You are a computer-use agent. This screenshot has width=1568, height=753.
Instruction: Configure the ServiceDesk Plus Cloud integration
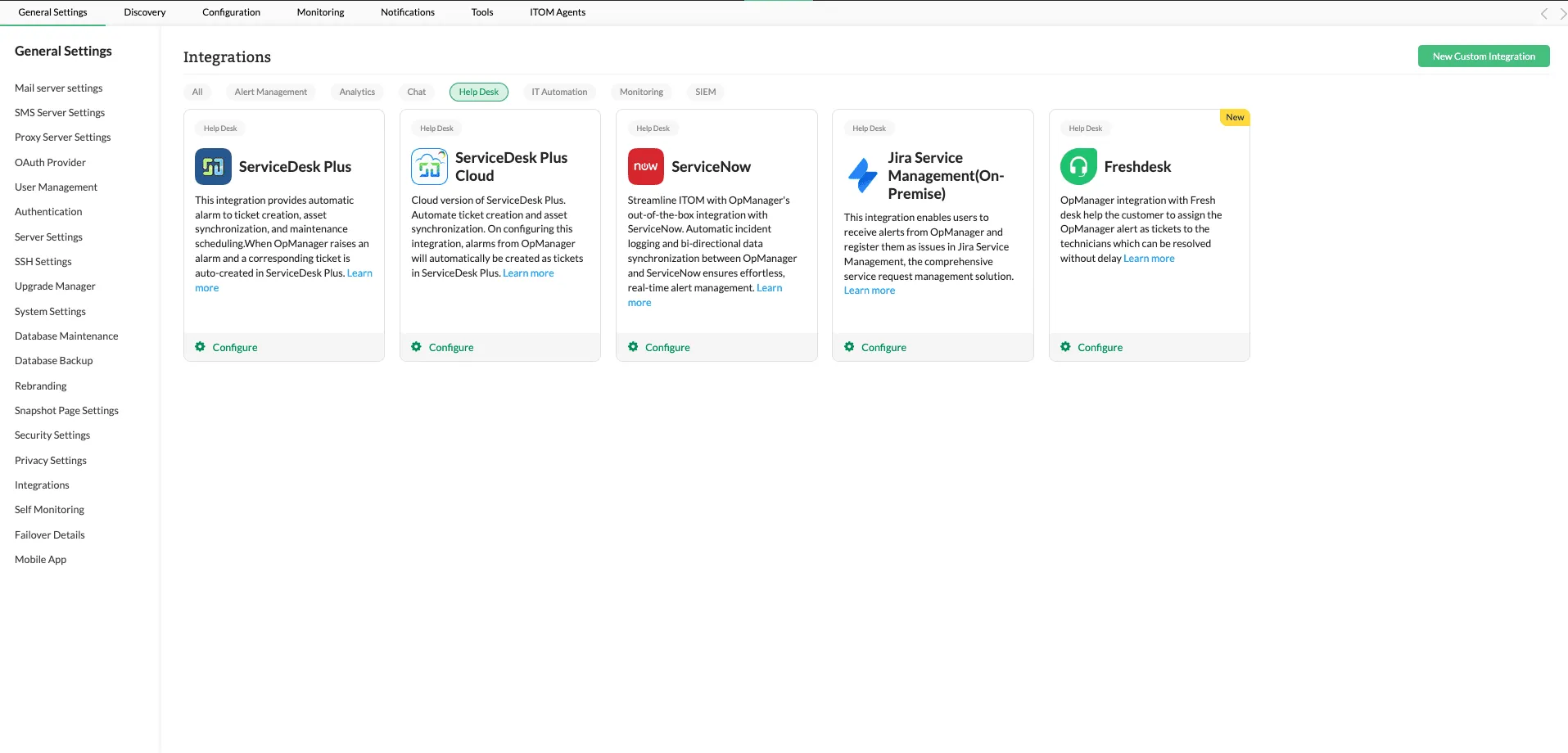coord(451,347)
